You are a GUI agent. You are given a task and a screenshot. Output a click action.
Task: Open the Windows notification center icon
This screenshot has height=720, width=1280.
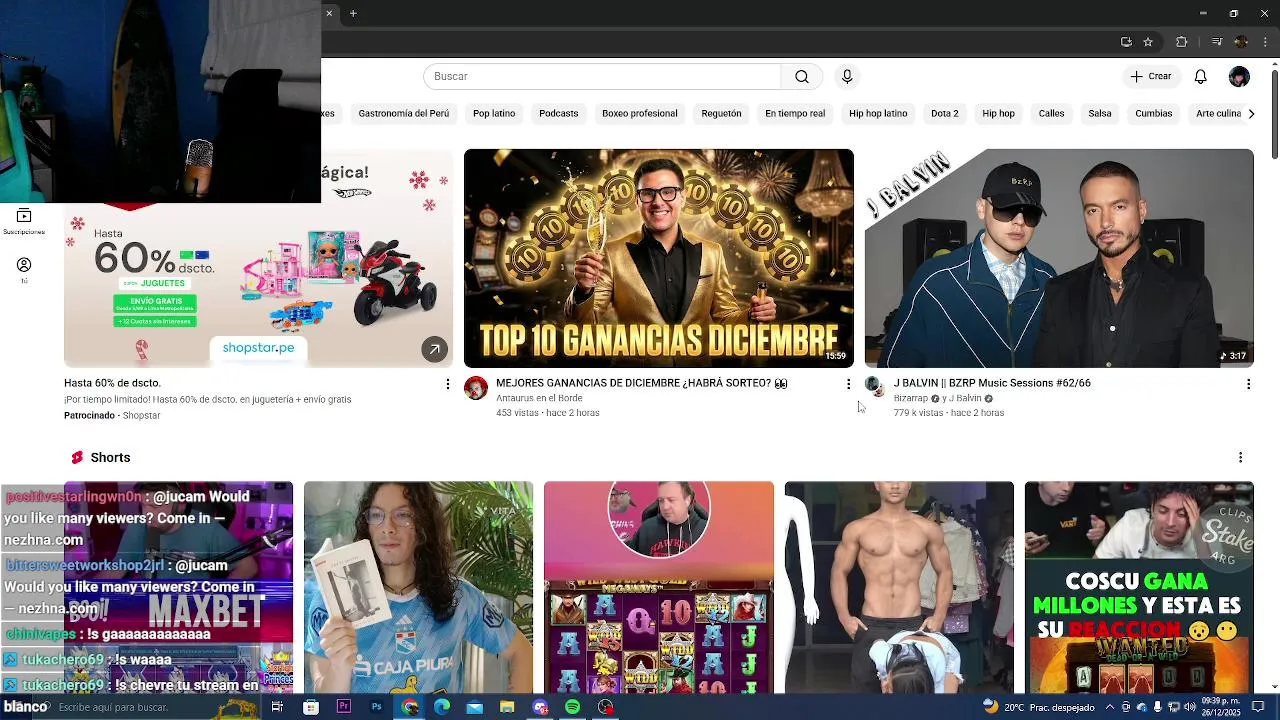pos(1258,707)
